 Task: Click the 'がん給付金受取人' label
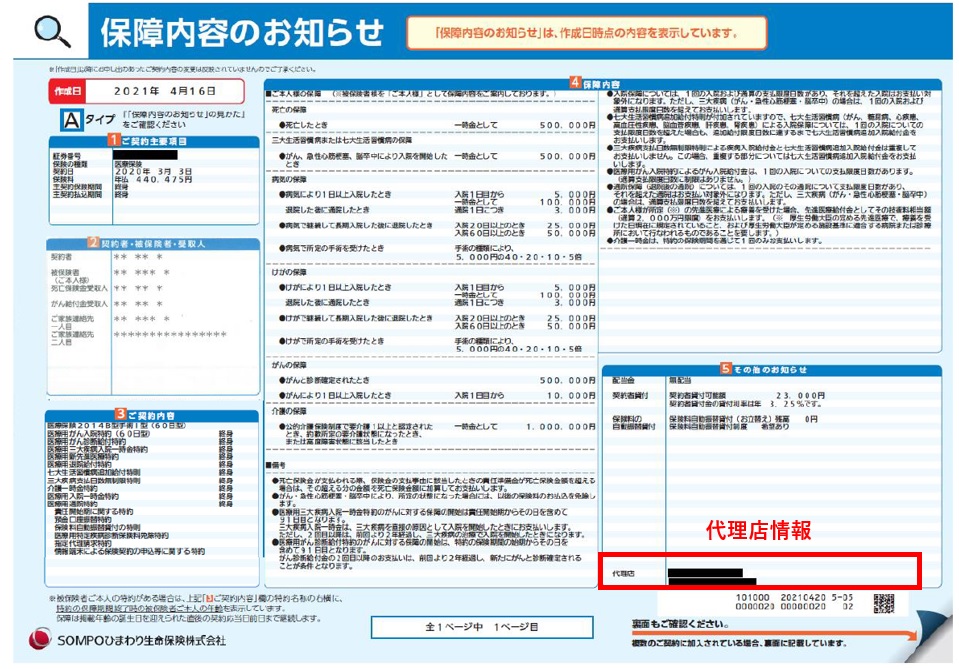tap(79, 304)
